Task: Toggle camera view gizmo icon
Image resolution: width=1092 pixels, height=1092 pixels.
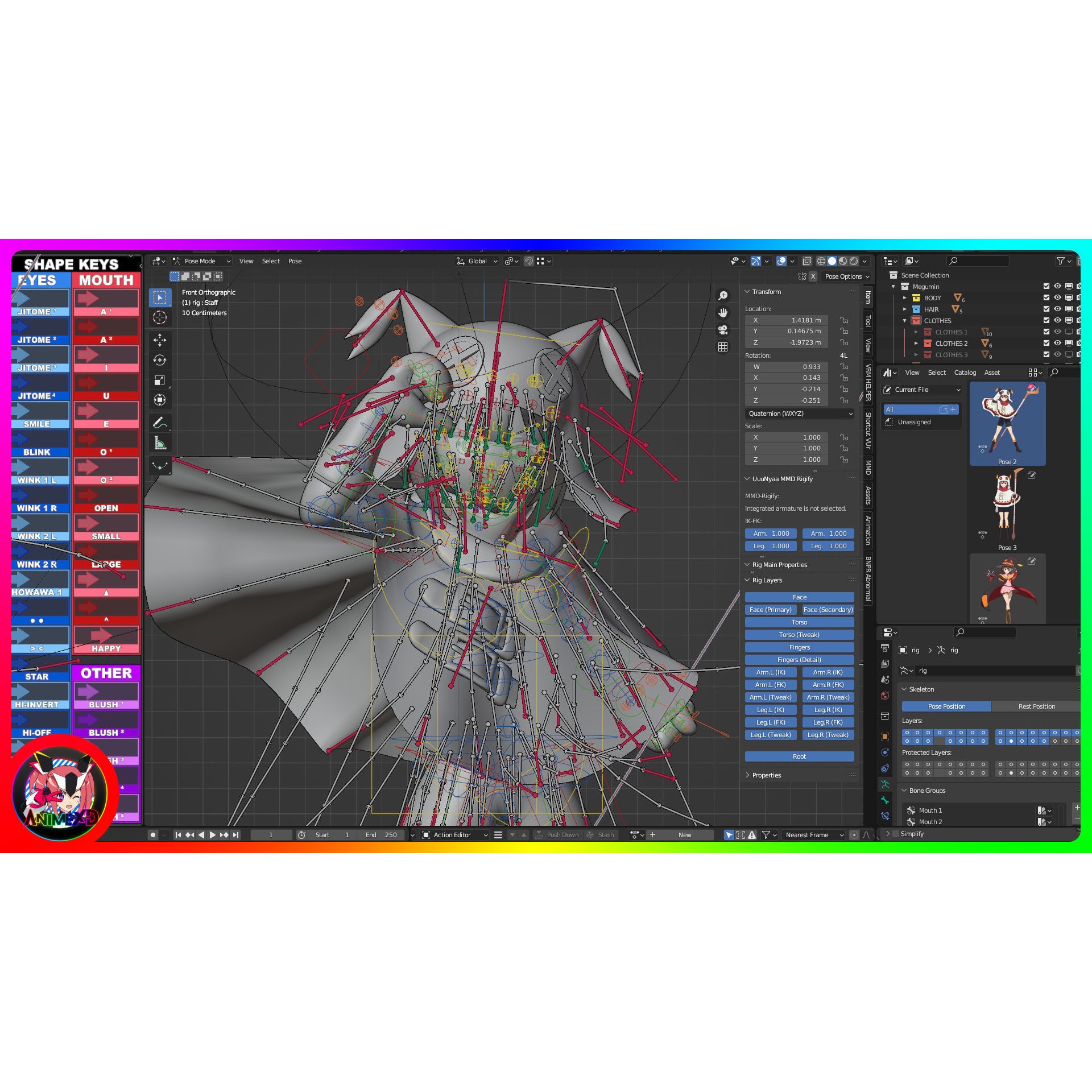Action: [x=723, y=330]
